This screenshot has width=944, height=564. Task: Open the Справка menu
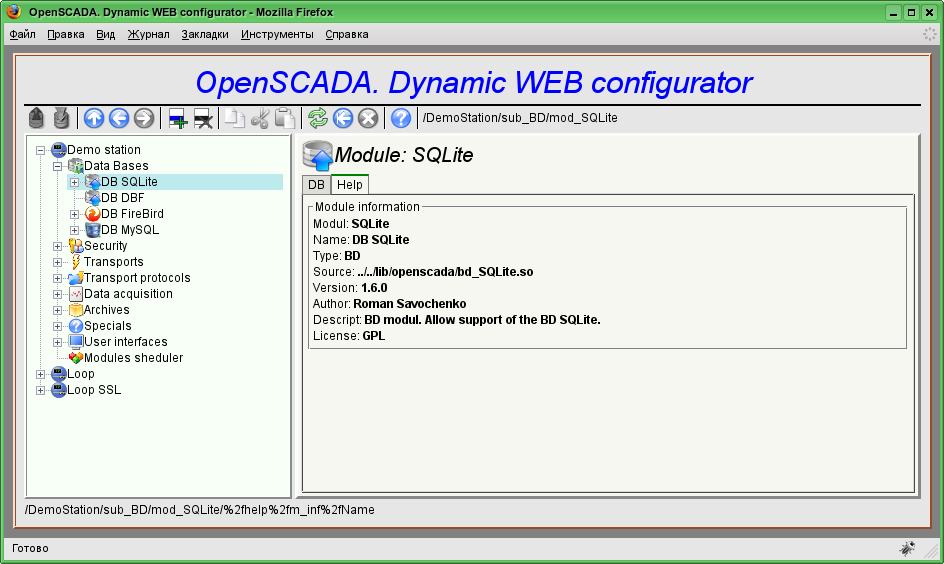point(347,34)
